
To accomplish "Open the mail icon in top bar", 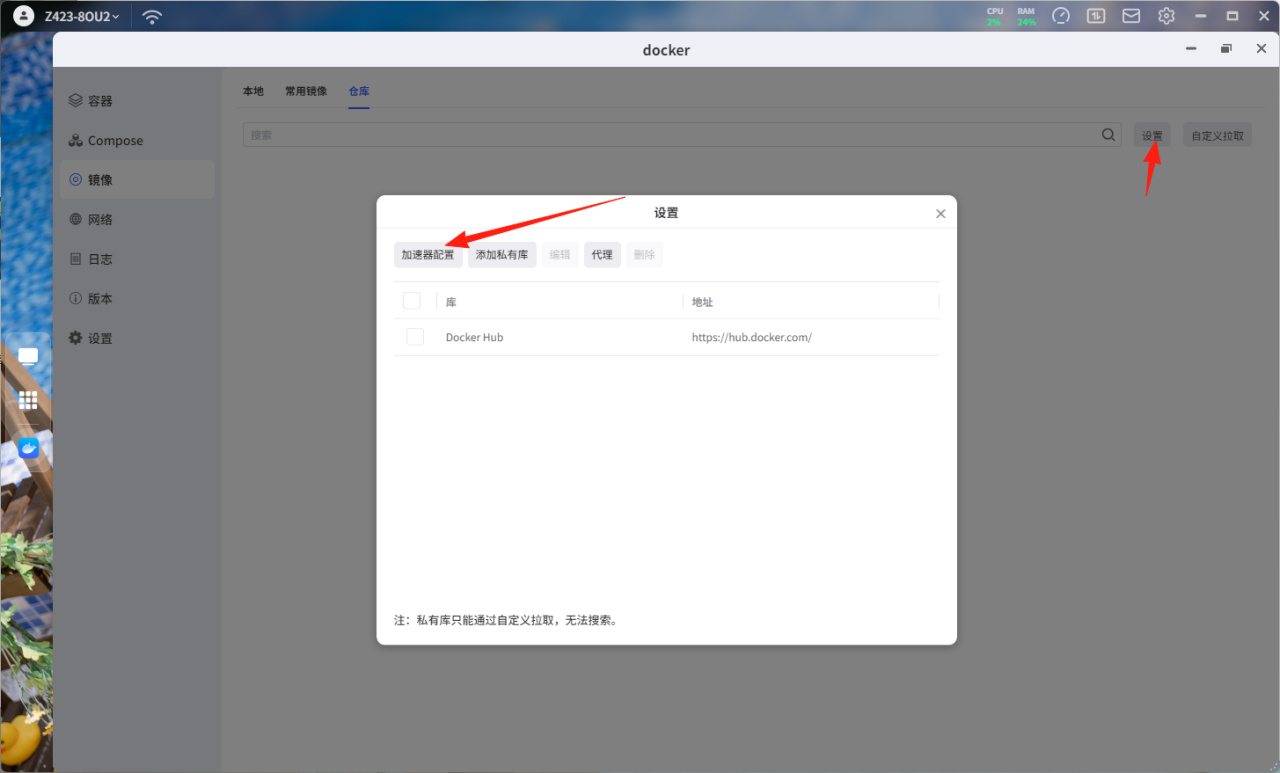I will click(1131, 16).
